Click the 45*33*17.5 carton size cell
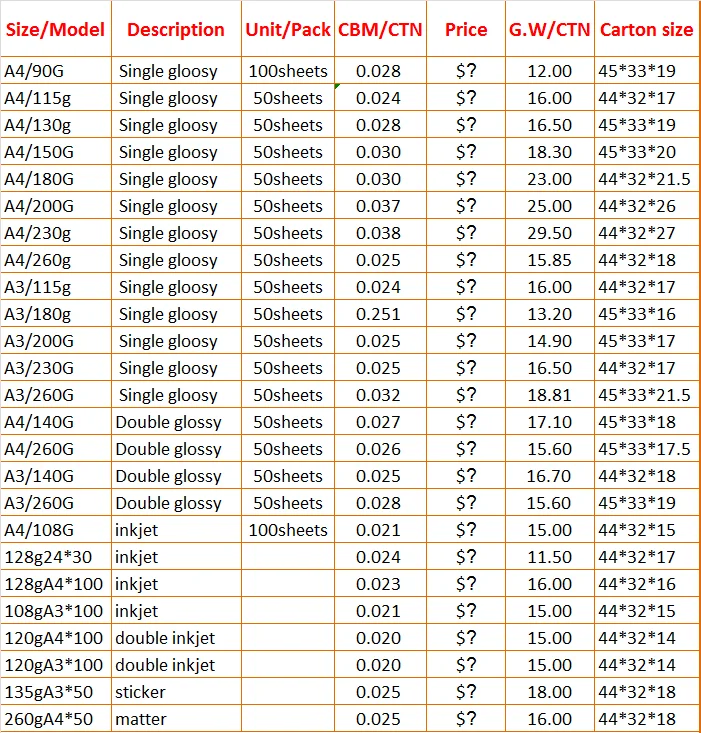 [644, 449]
